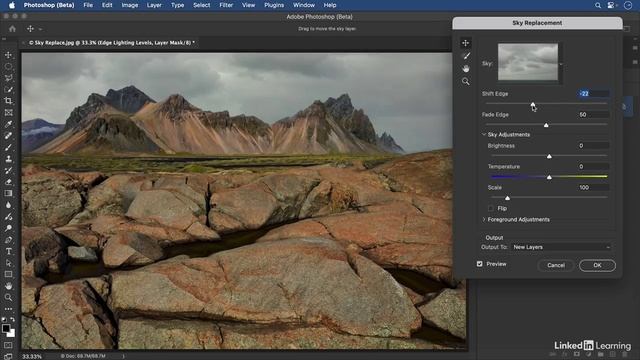Select the Clone Stamp tool
Image resolution: width=640 pixels, height=360 pixels.
tap(8, 159)
